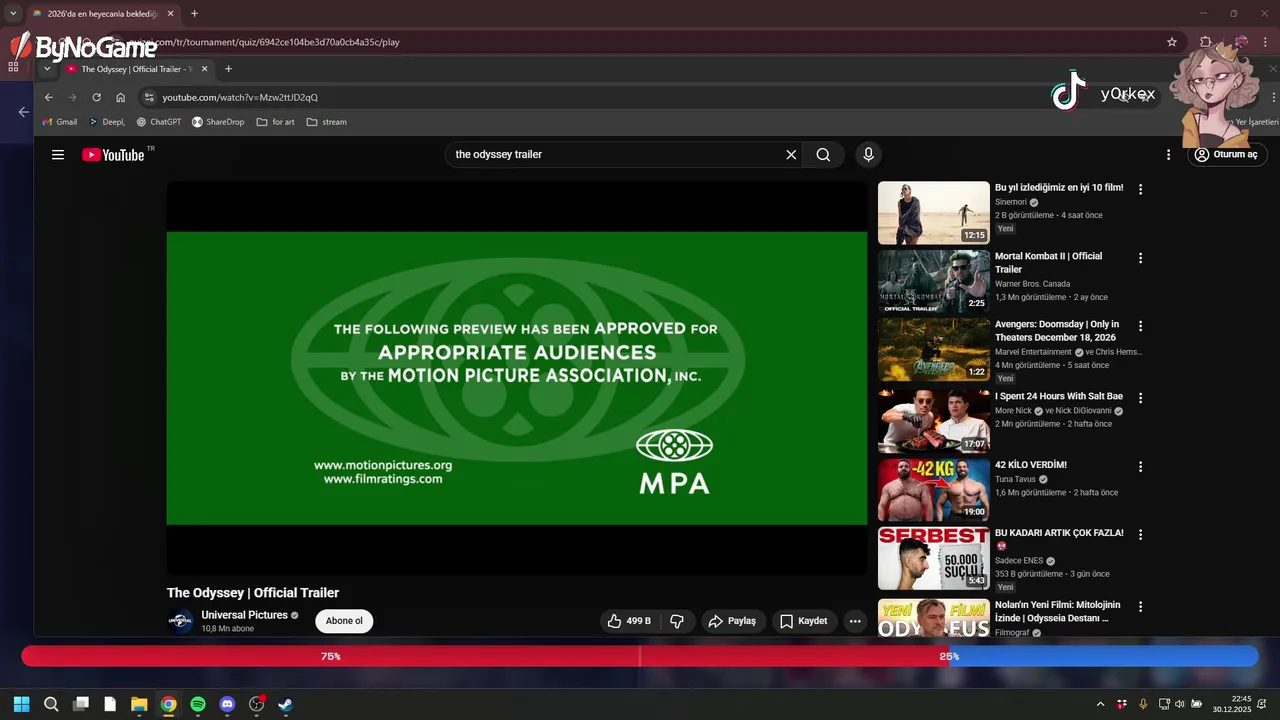Open YouTube settings three-dot menu beside Oturum aç
The height and width of the screenshot is (720, 1280).
point(1168,155)
